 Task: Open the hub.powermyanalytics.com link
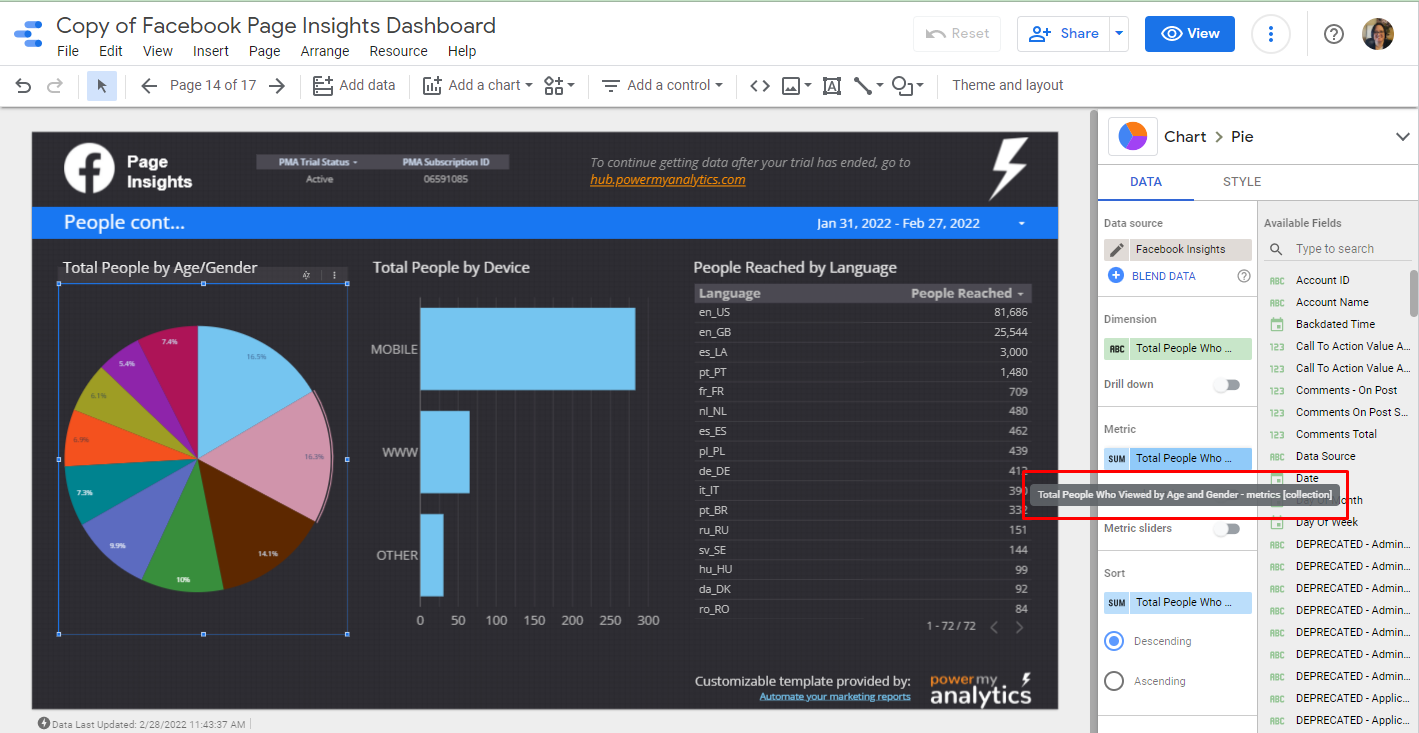[667, 180]
